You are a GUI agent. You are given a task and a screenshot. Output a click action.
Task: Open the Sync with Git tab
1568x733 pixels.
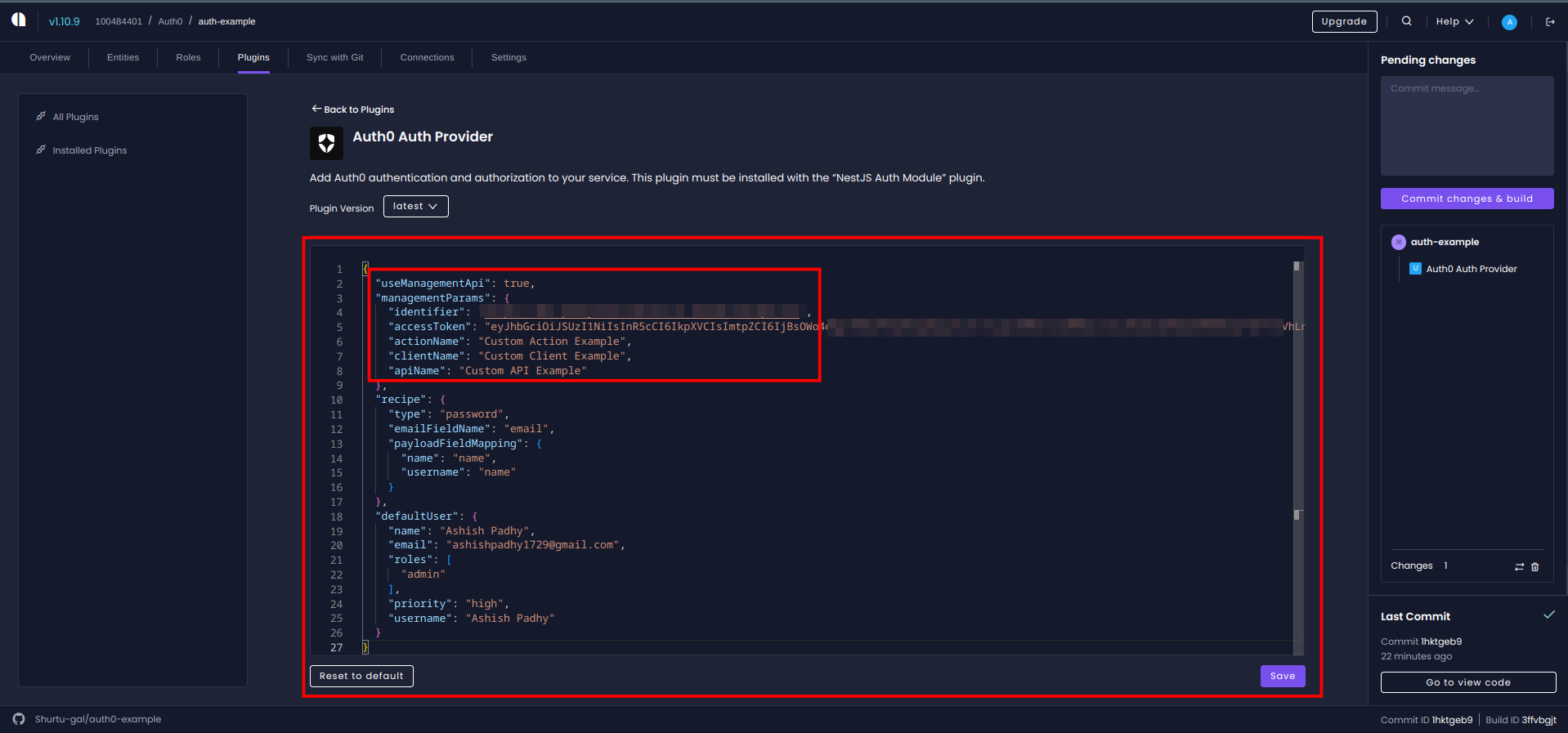point(335,57)
